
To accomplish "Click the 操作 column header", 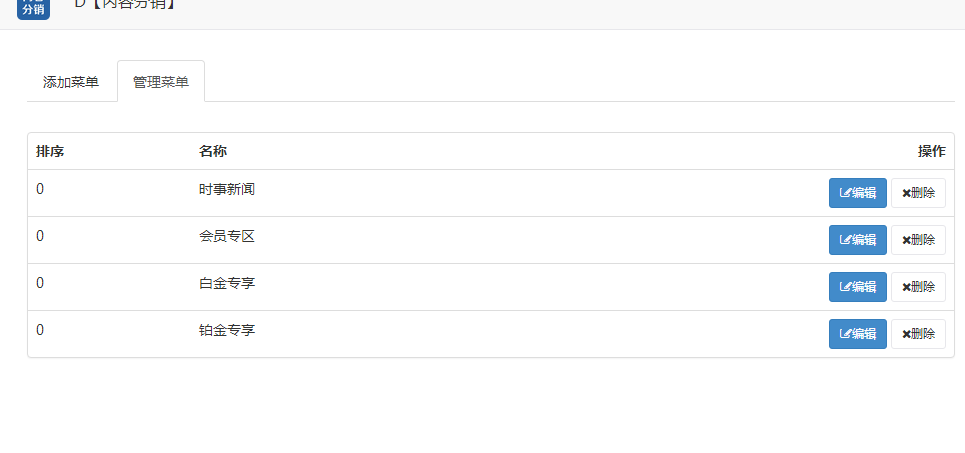I will coord(932,151).
